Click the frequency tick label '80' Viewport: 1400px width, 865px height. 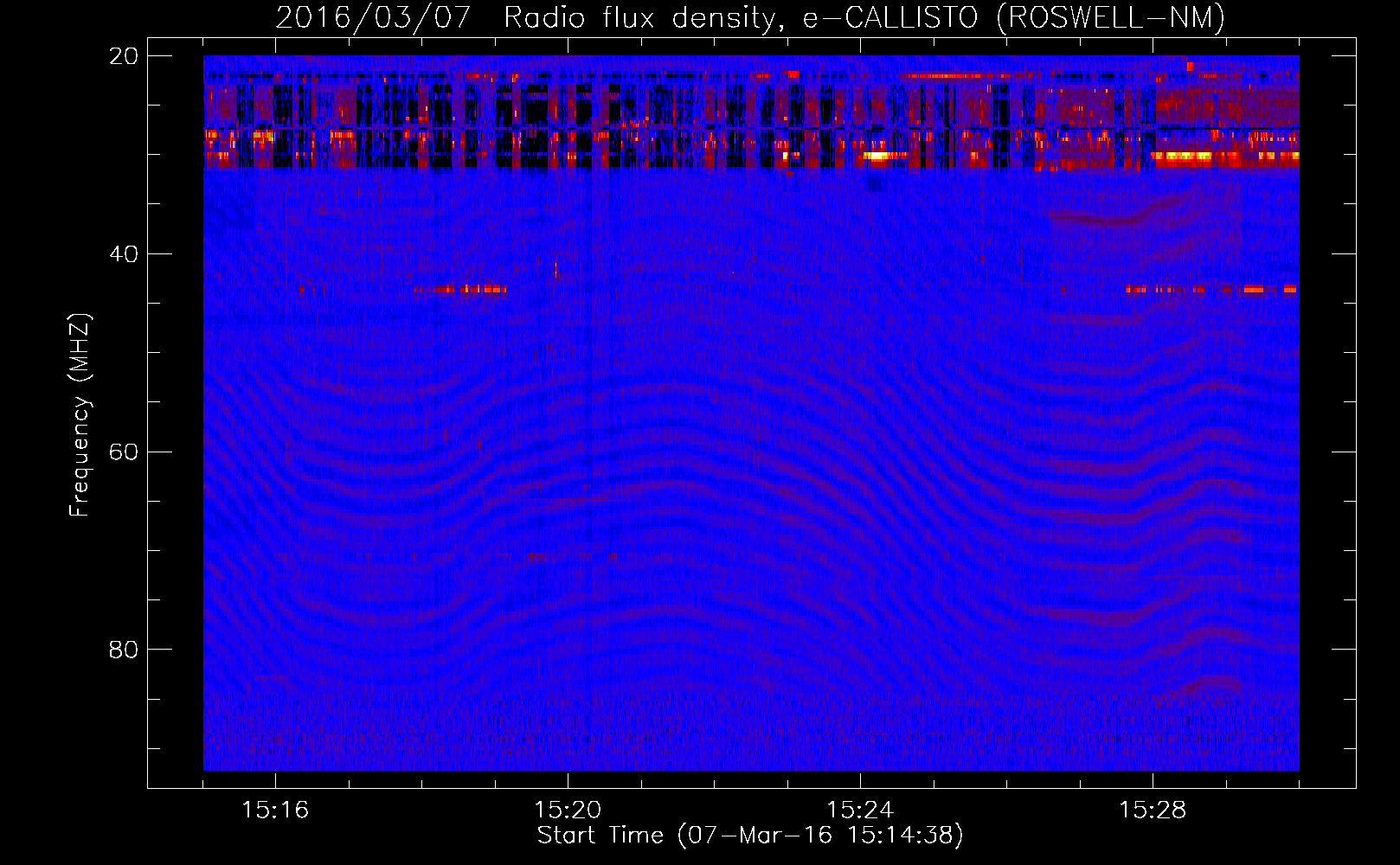pos(124,650)
